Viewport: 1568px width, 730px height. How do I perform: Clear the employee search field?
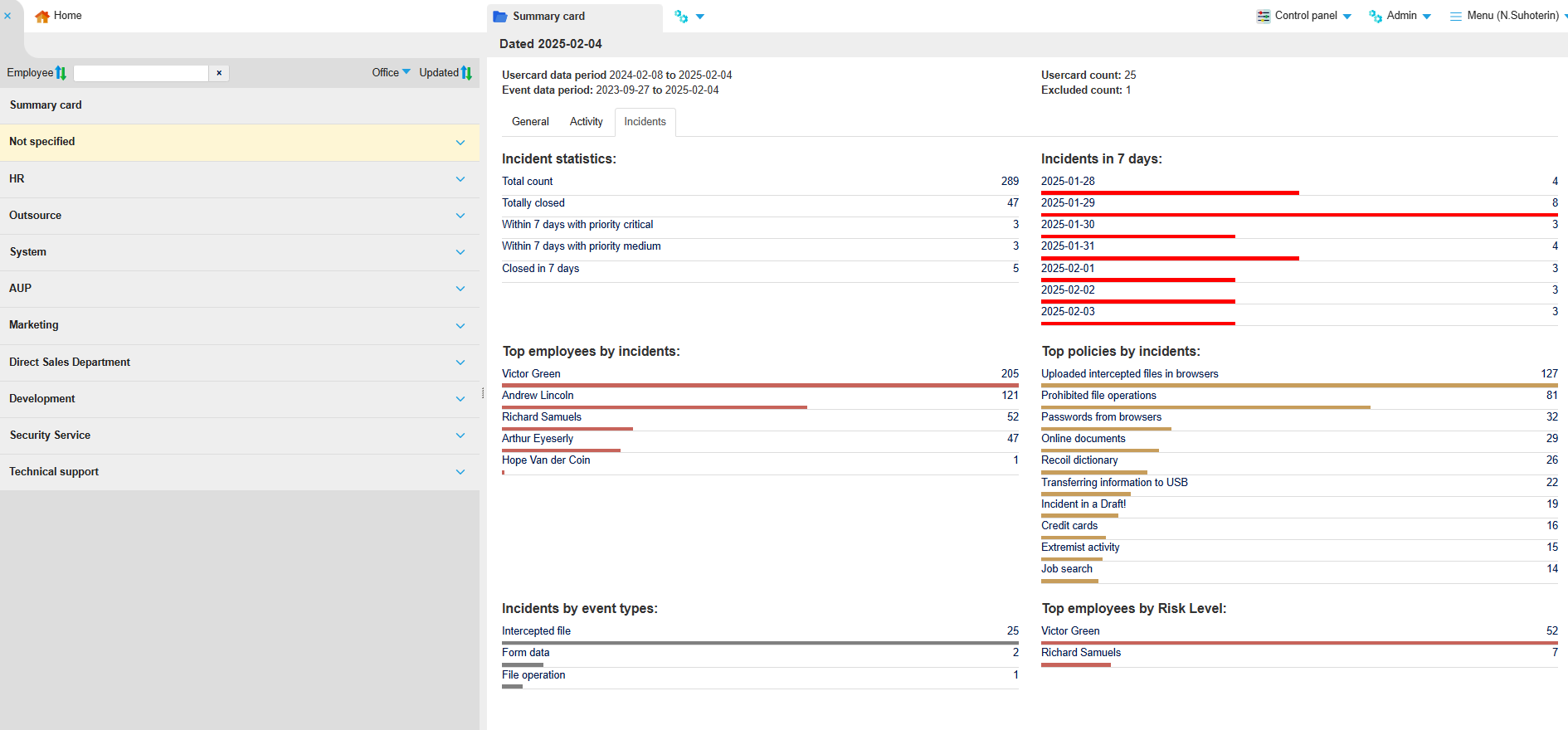coord(219,73)
